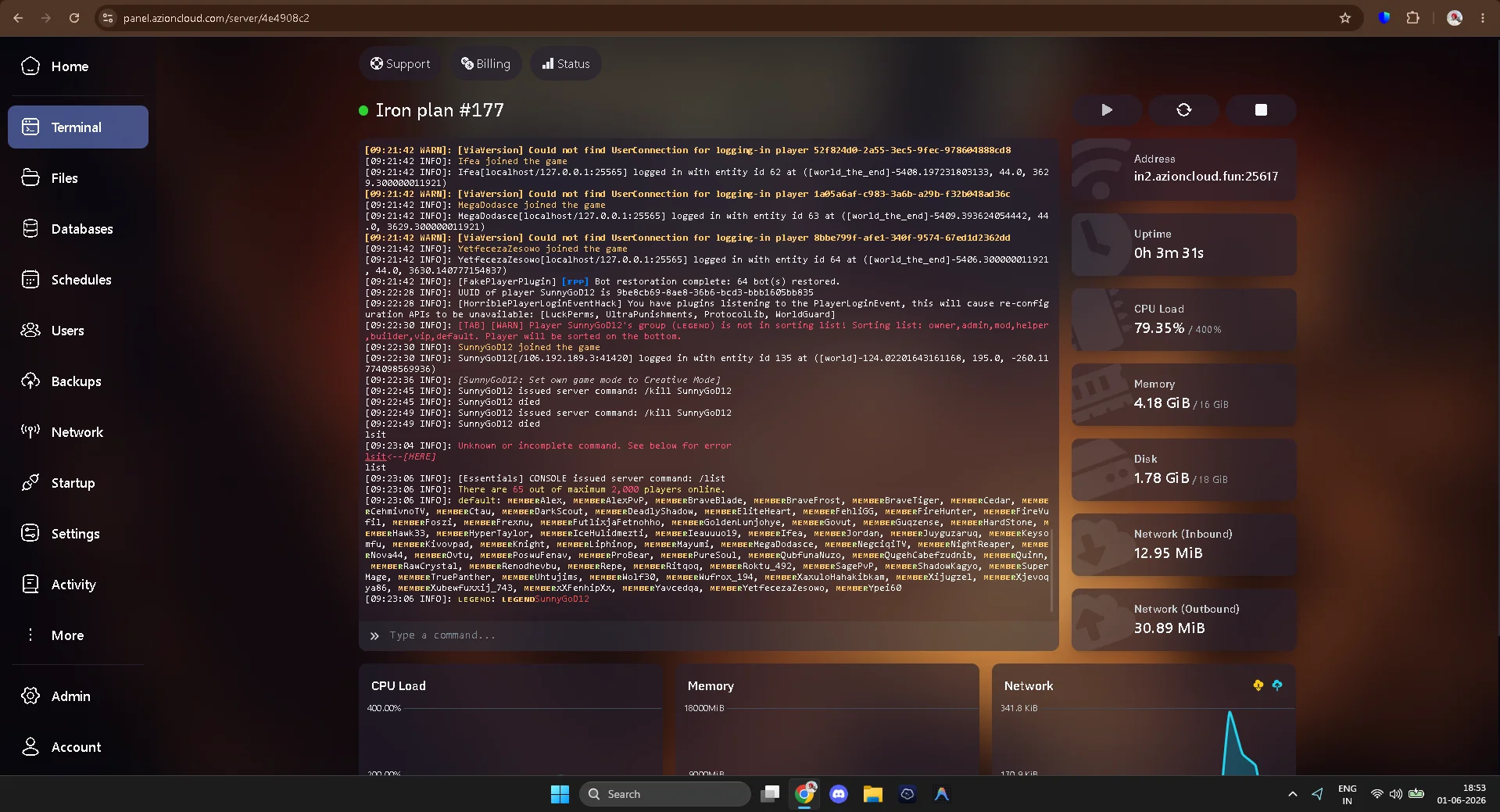Open the Admin gear item
1500x812 pixels.
coord(77,696)
